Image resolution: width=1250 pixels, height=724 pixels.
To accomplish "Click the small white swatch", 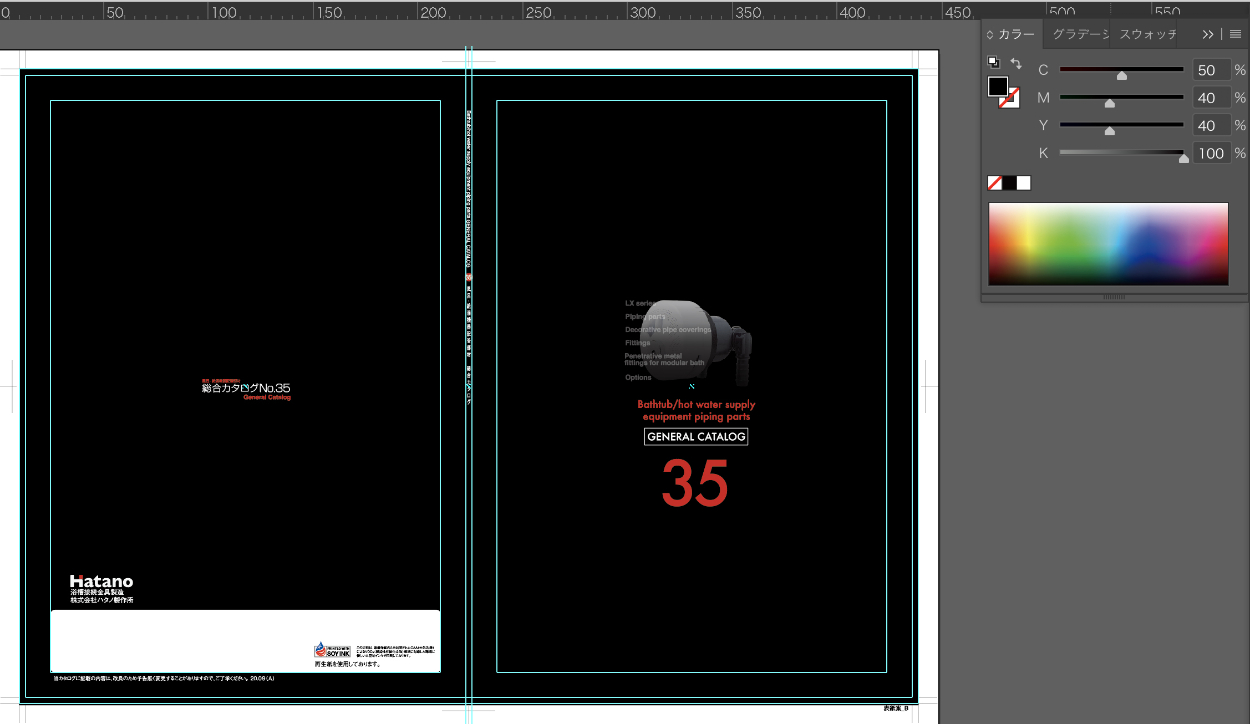I will [1023, 183].
